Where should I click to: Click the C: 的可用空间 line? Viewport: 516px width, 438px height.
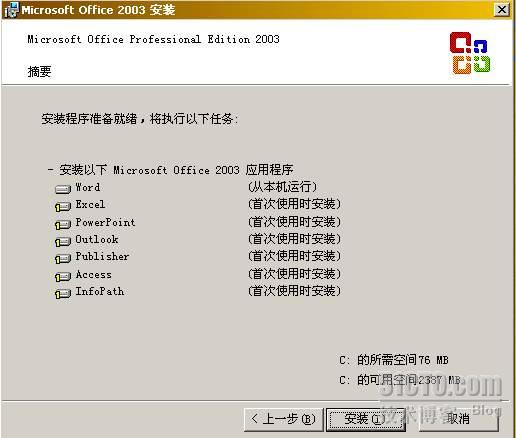(x=400, y=380)
